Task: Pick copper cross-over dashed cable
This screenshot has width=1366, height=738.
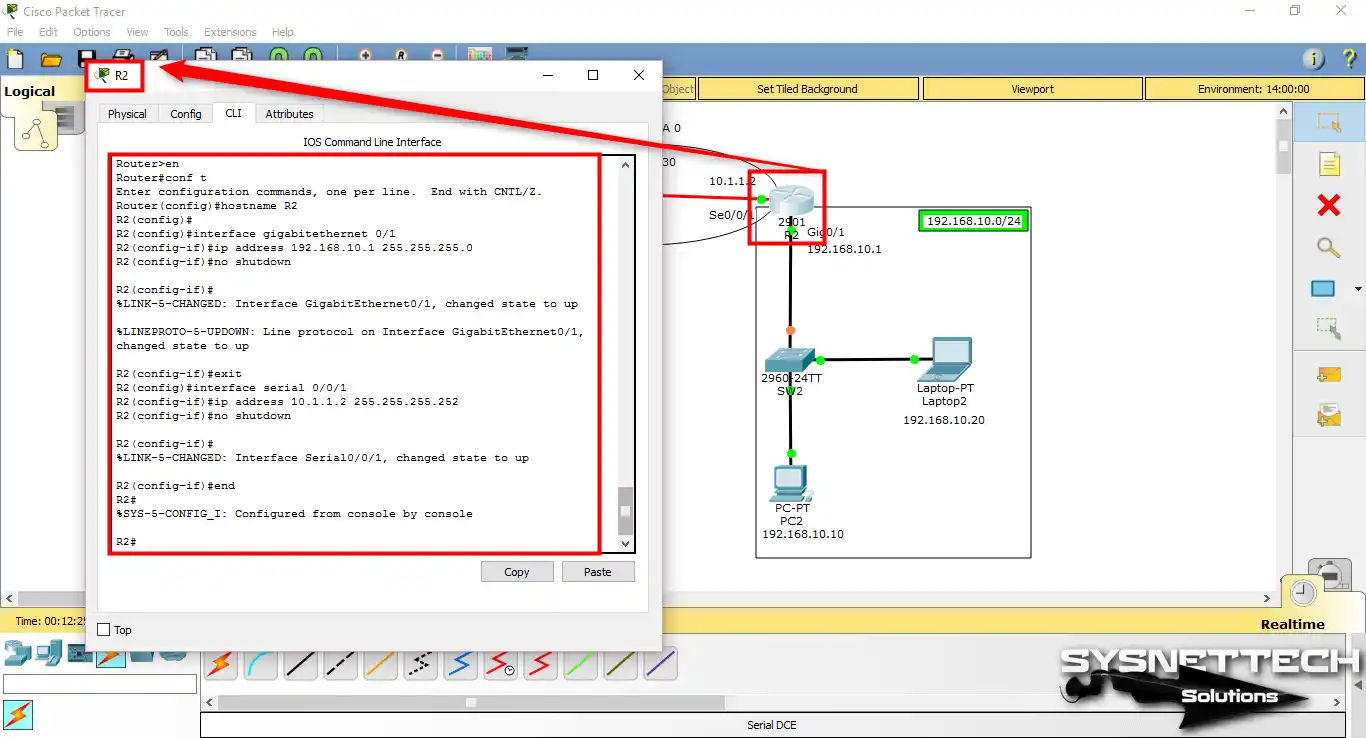Action: click(340, 663)
